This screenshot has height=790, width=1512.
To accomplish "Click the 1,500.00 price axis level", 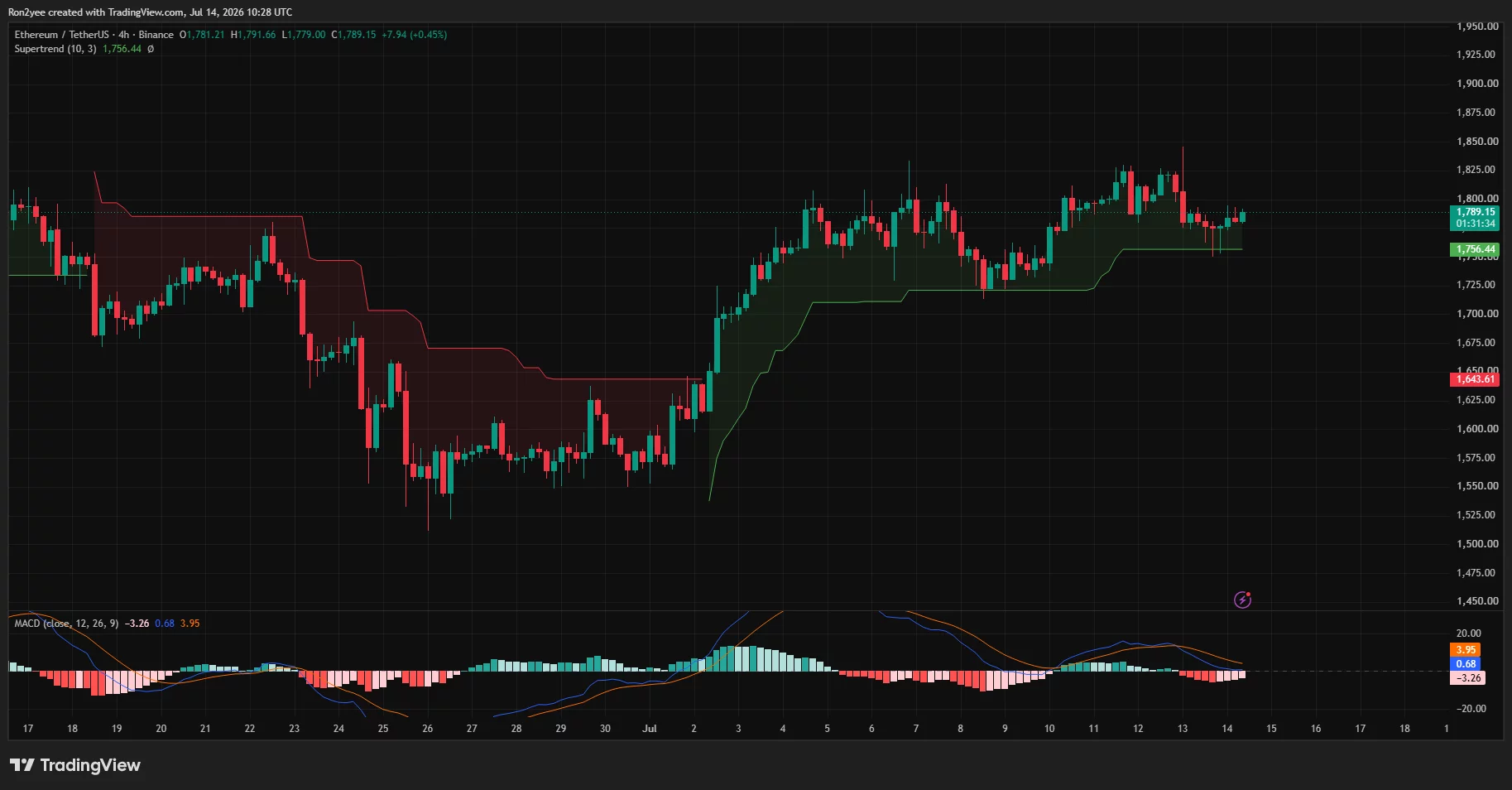I will click(1477, 544).
